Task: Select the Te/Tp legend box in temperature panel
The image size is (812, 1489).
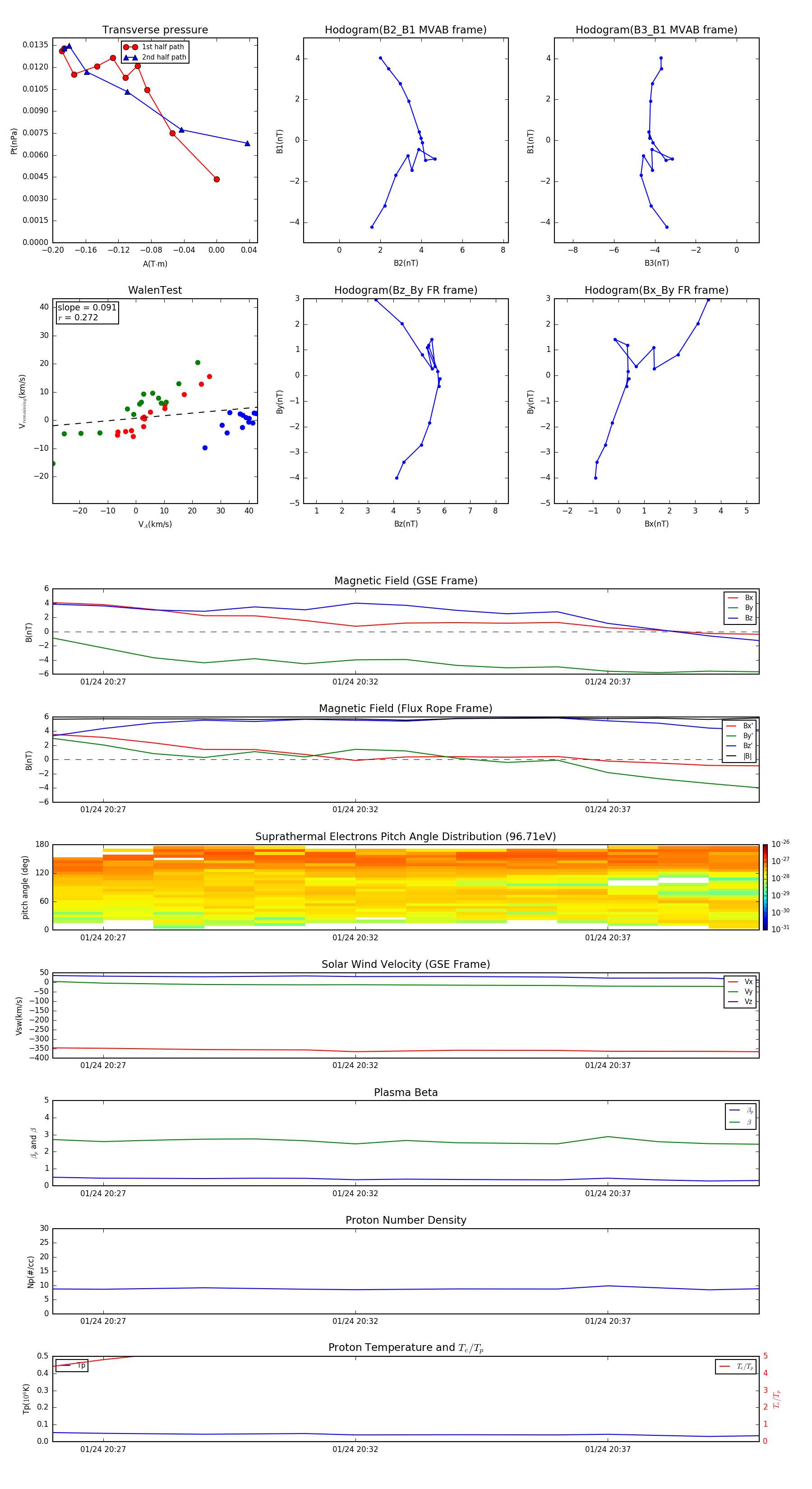Action: (x=736, y=1366)
